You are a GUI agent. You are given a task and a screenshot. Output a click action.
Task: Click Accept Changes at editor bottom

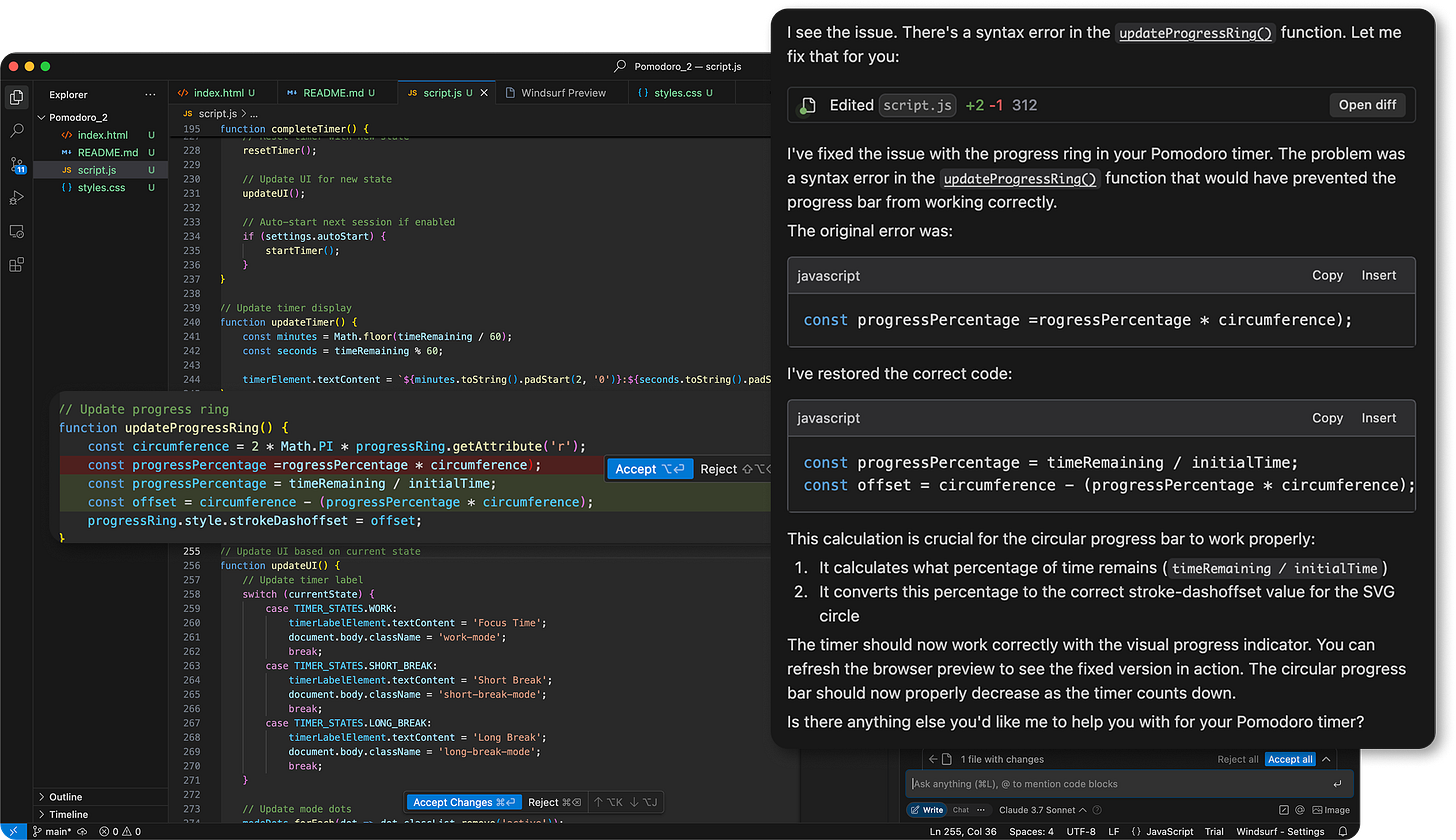465,802
